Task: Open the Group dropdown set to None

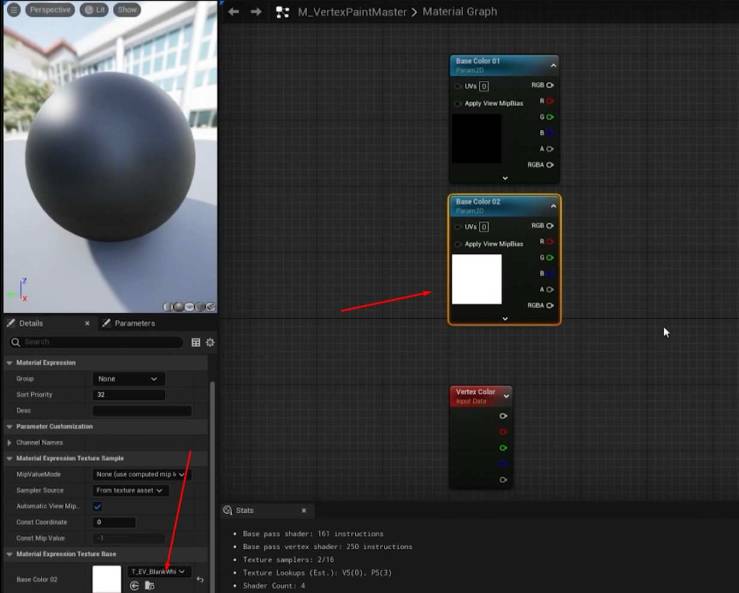Action: [x=129, y=379]
